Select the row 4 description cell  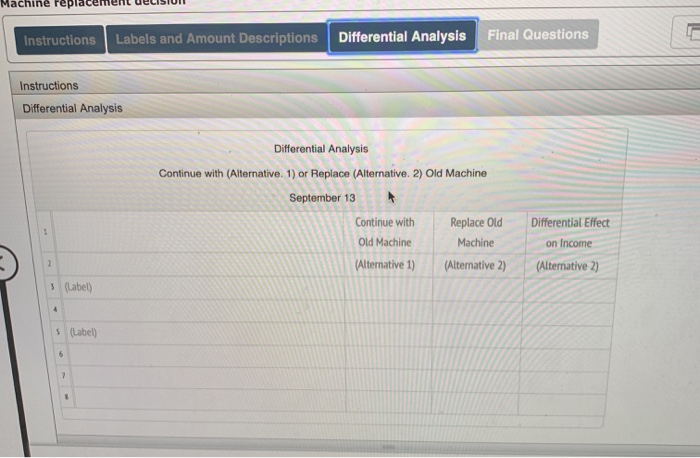pyautogui.click(x=204, y=311)
